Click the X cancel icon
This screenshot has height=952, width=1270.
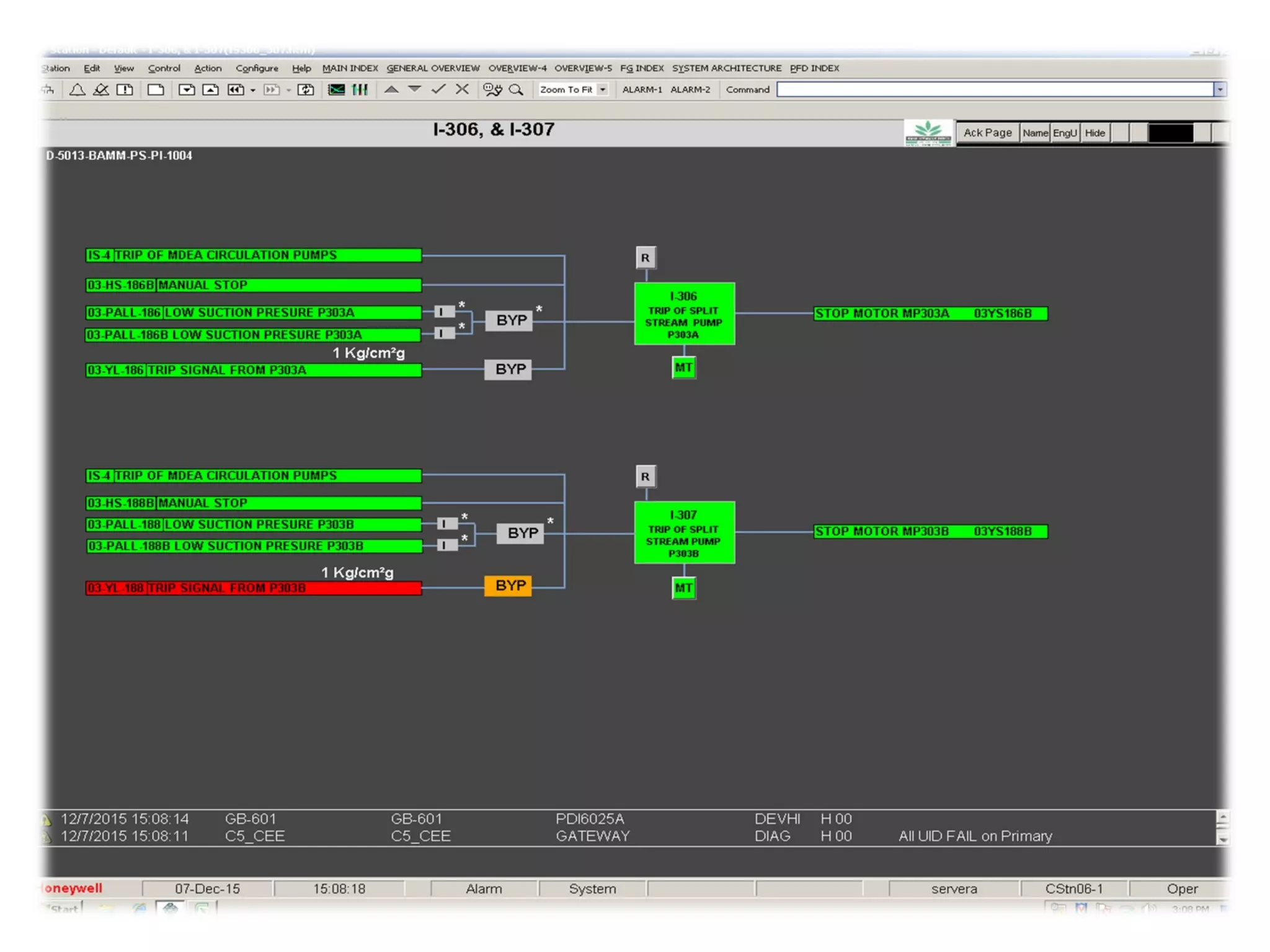462,90
